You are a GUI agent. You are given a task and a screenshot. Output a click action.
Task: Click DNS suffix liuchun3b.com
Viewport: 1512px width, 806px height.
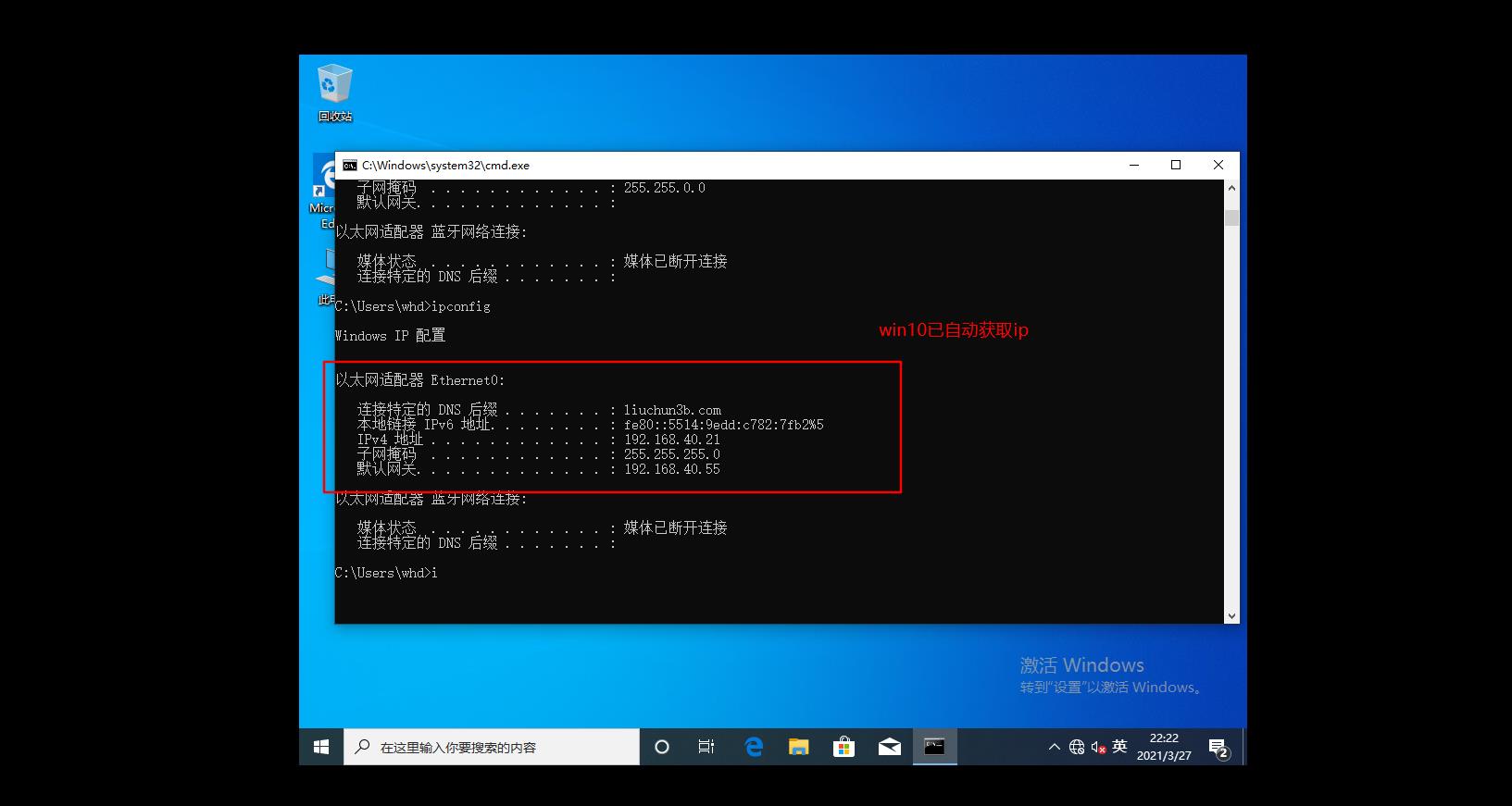[672, 410]
